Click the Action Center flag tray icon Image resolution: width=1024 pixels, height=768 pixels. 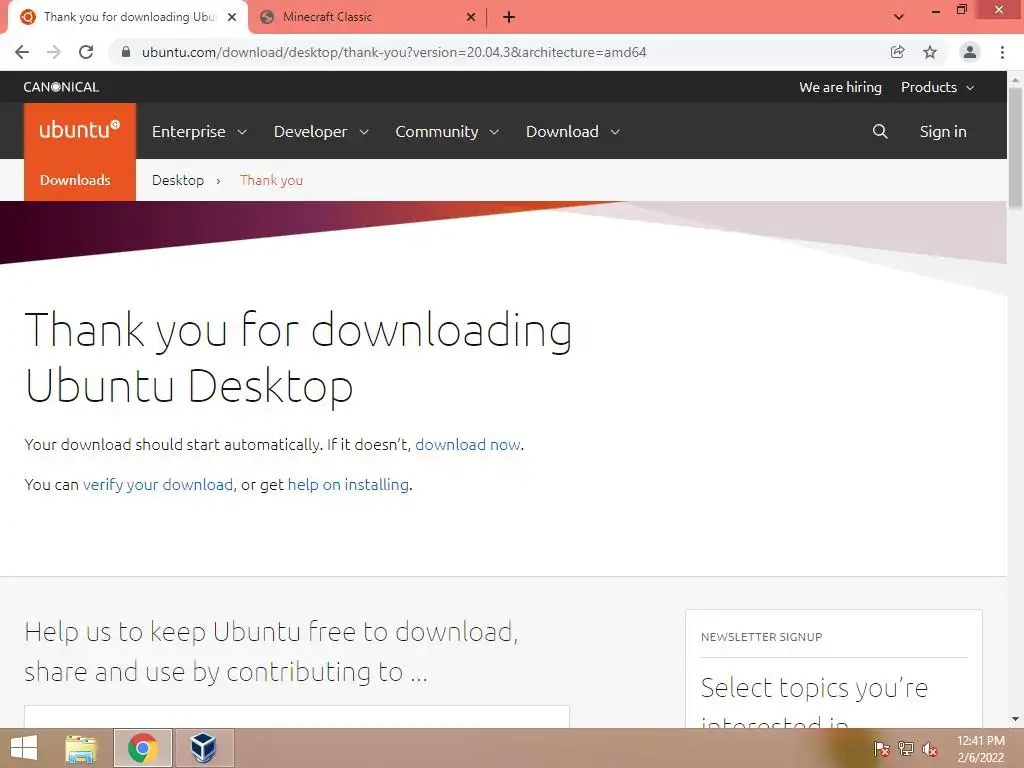tap(882, 748)
